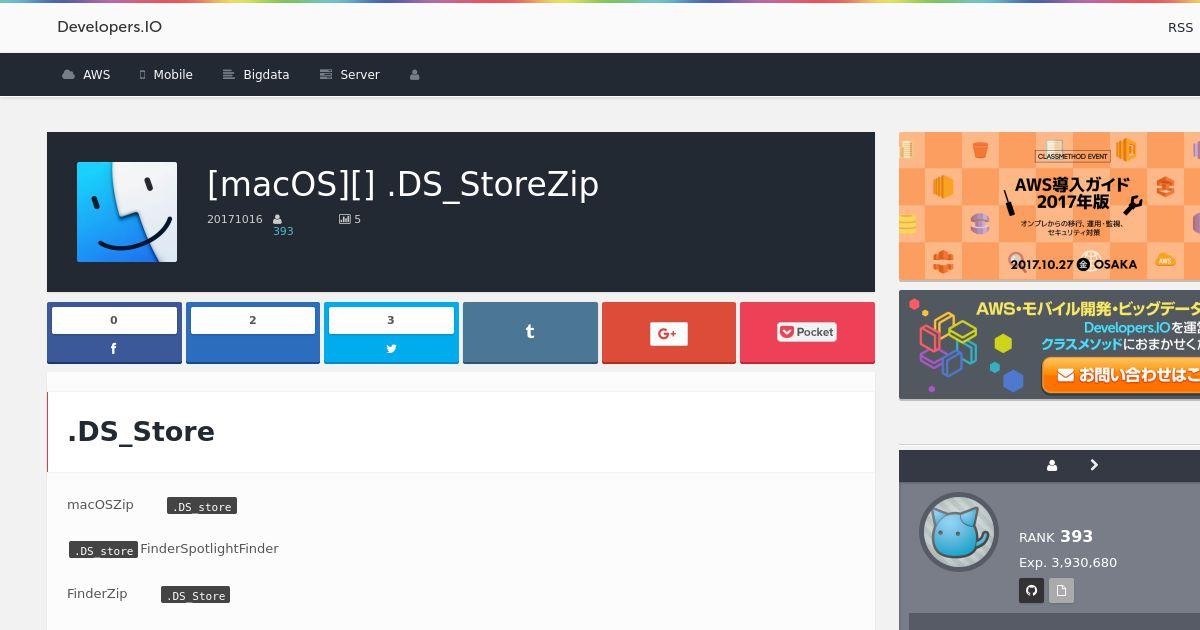Screen dimensions: 1200x630
Task: Click the Finder icon article thumbnail
Action: pos(127,212)
